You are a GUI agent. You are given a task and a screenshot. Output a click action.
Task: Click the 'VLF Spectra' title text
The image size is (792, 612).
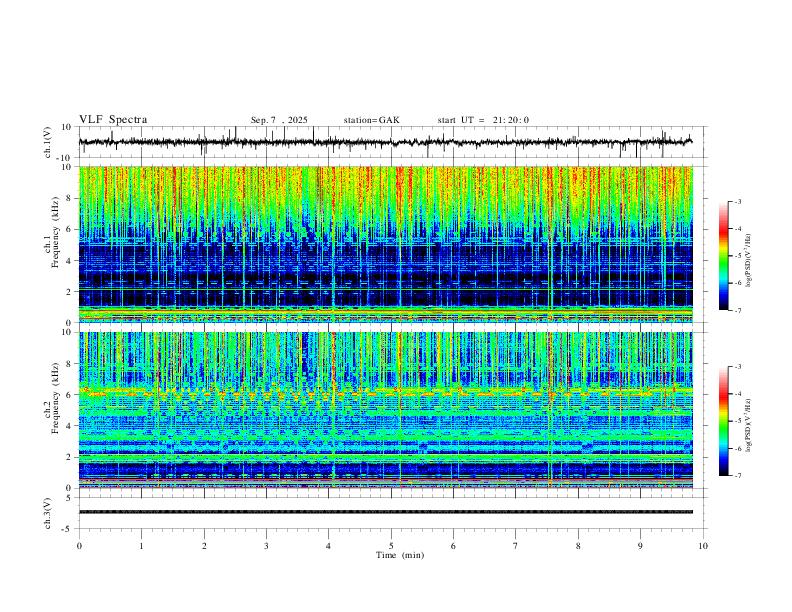(x=113, y=120)
